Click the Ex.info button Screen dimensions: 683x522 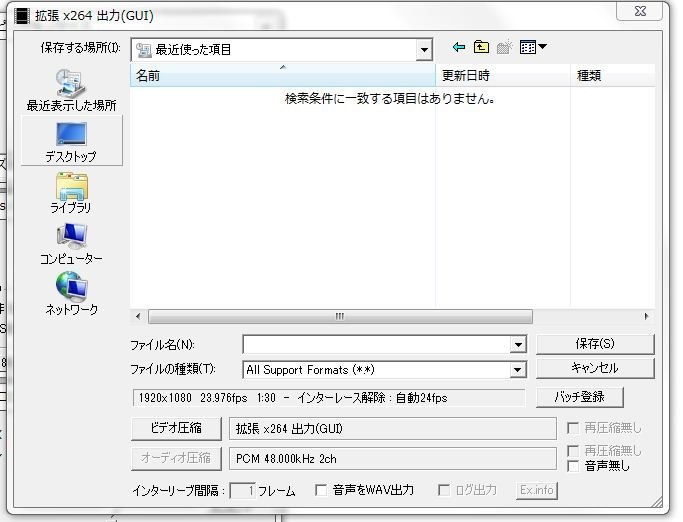[537, 490]
